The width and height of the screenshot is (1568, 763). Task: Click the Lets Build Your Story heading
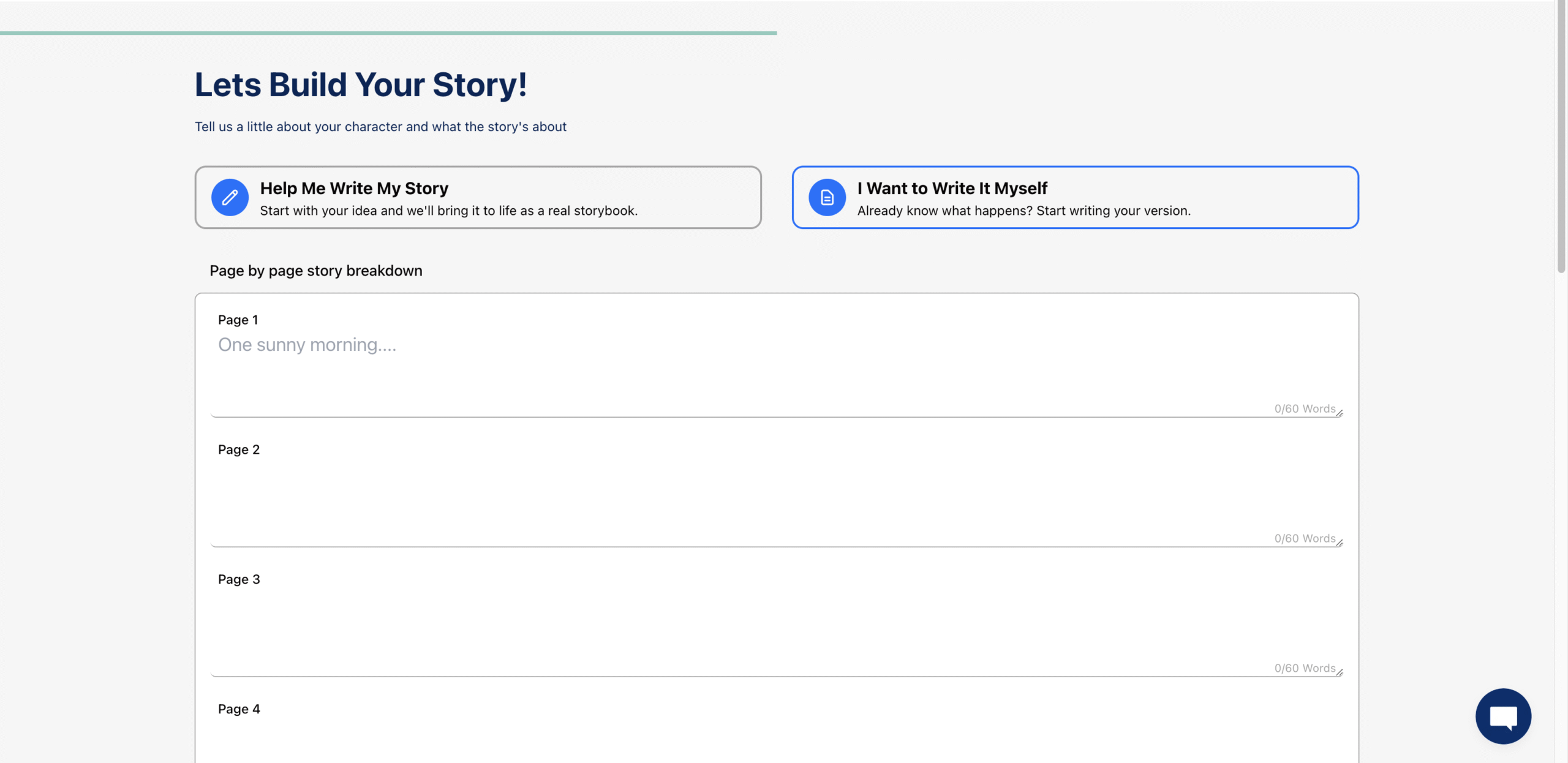(x=361, y=85)
